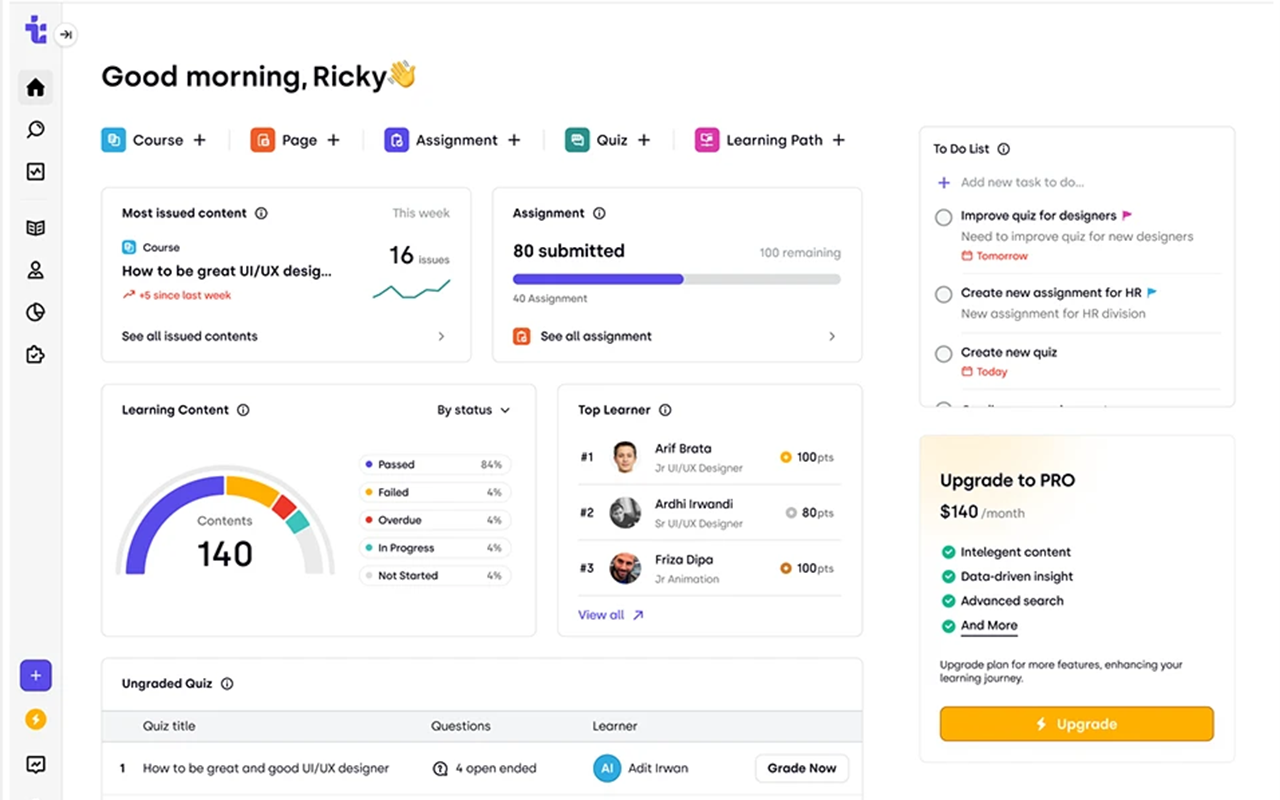Viewport: 1280px width, 800px height.
Task: Create a new Learning Path
Action: (x=839, y=140)
